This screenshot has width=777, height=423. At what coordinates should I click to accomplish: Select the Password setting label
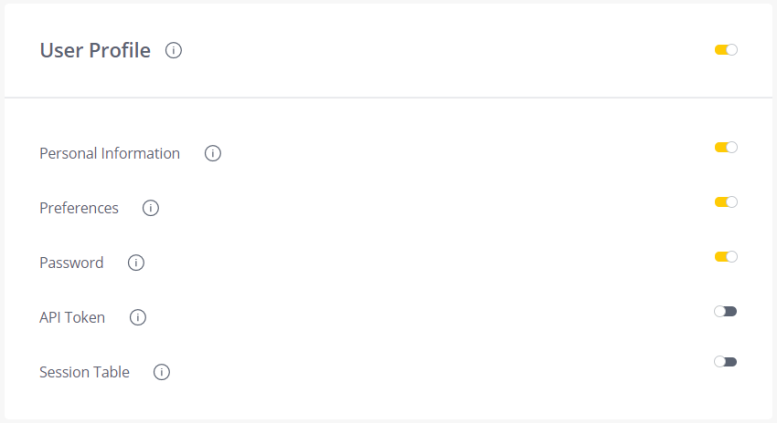click(71, 263)
